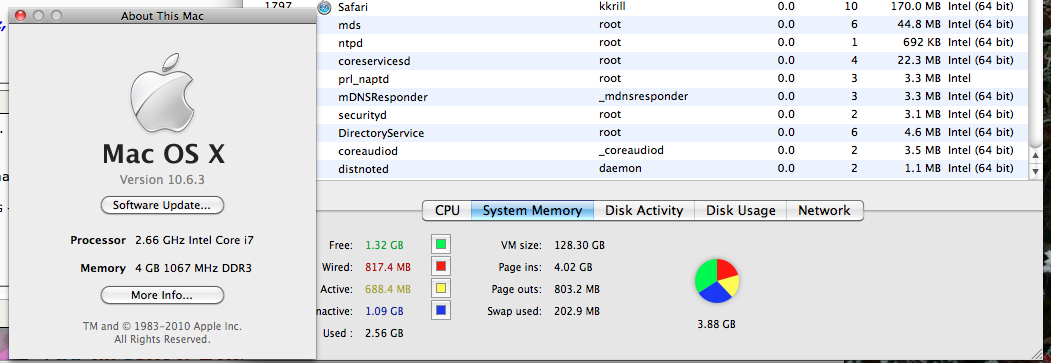Image resolution: width=1051 pixels, height=363 pixels.
Task: Click the daemon user cell
Action: 620,168
